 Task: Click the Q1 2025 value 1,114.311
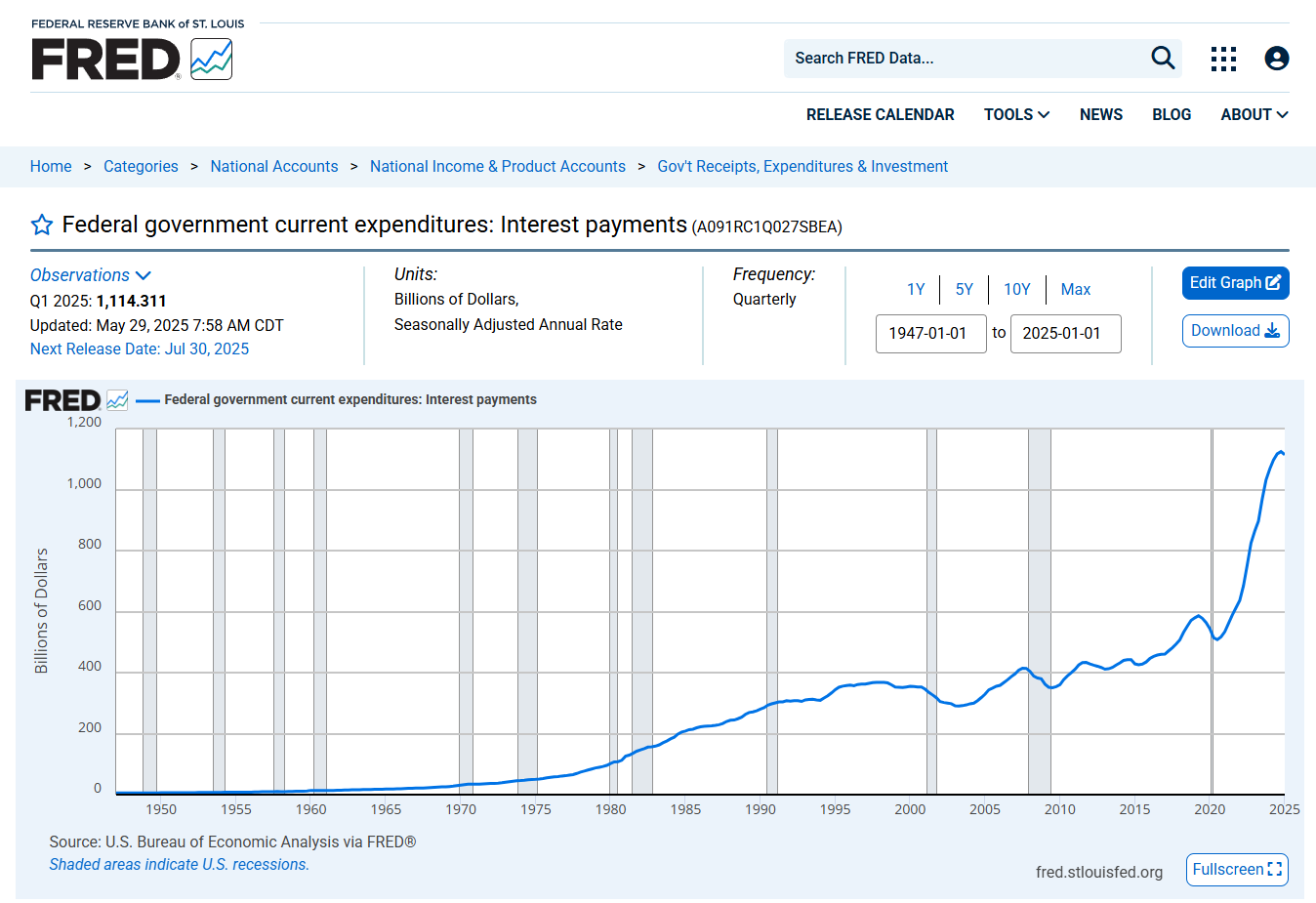click(132, 301)
